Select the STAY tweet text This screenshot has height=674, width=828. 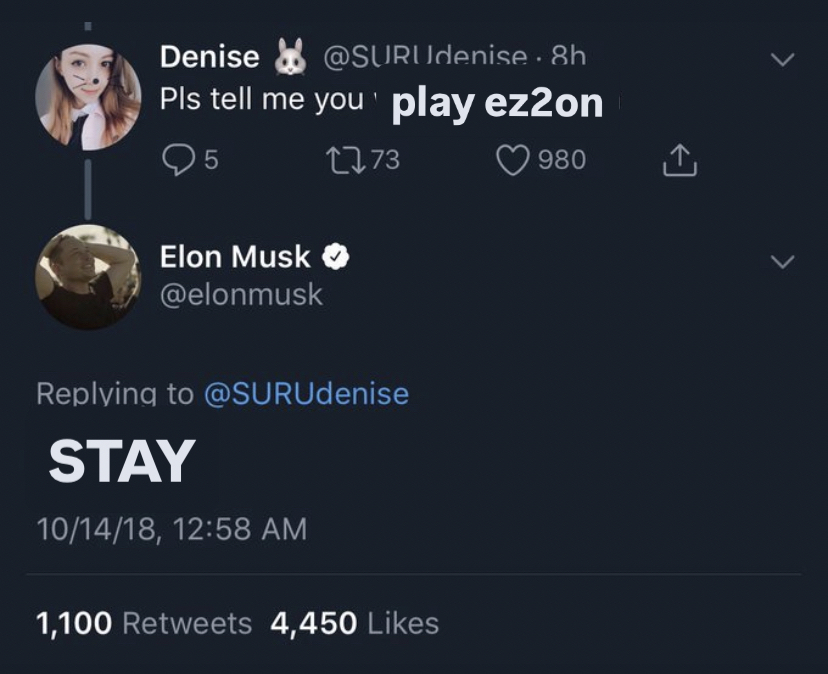tap(121, 462)
